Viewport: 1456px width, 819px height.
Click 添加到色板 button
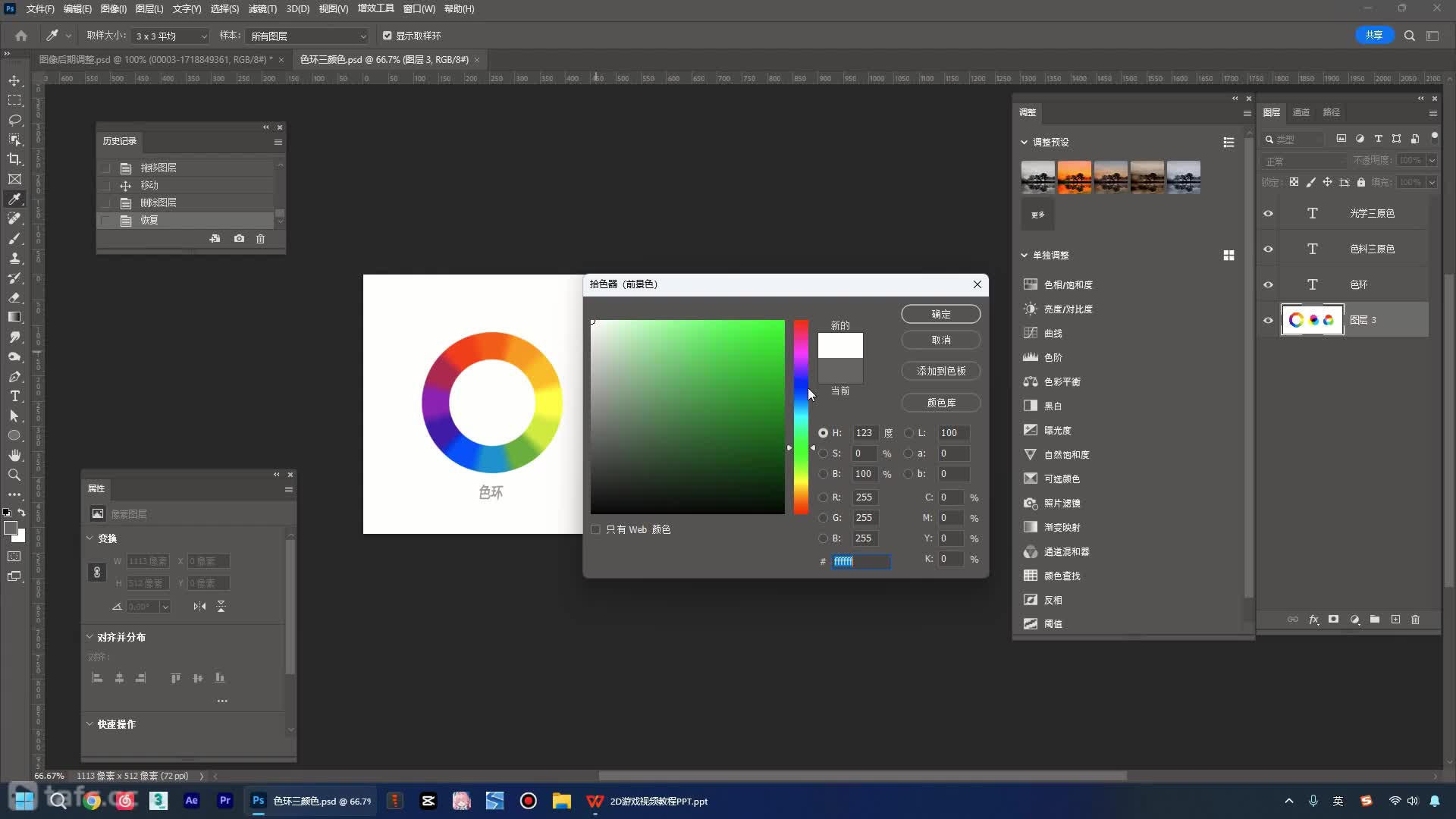[x=941, y=371]
